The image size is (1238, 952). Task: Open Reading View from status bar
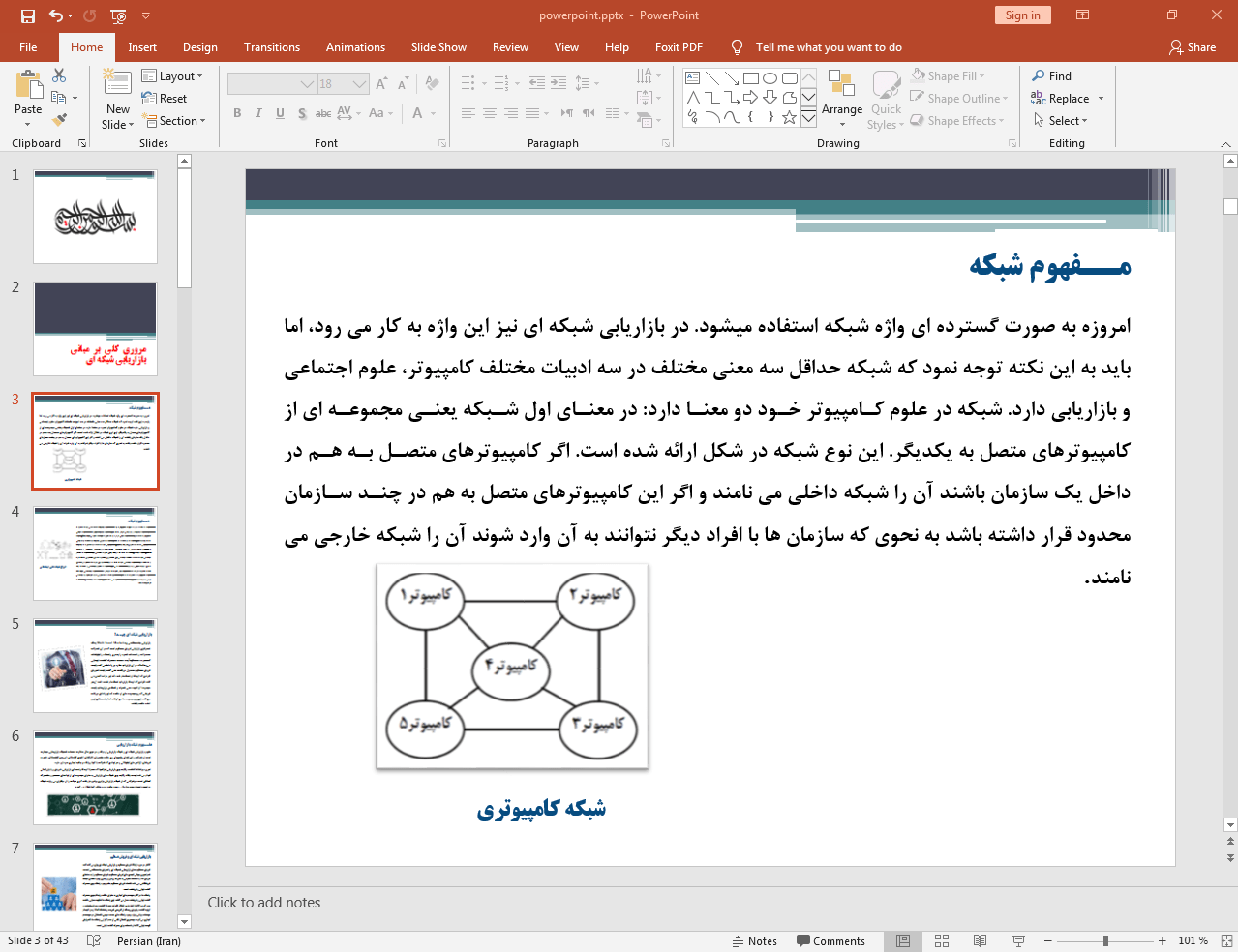pos(980,941)
